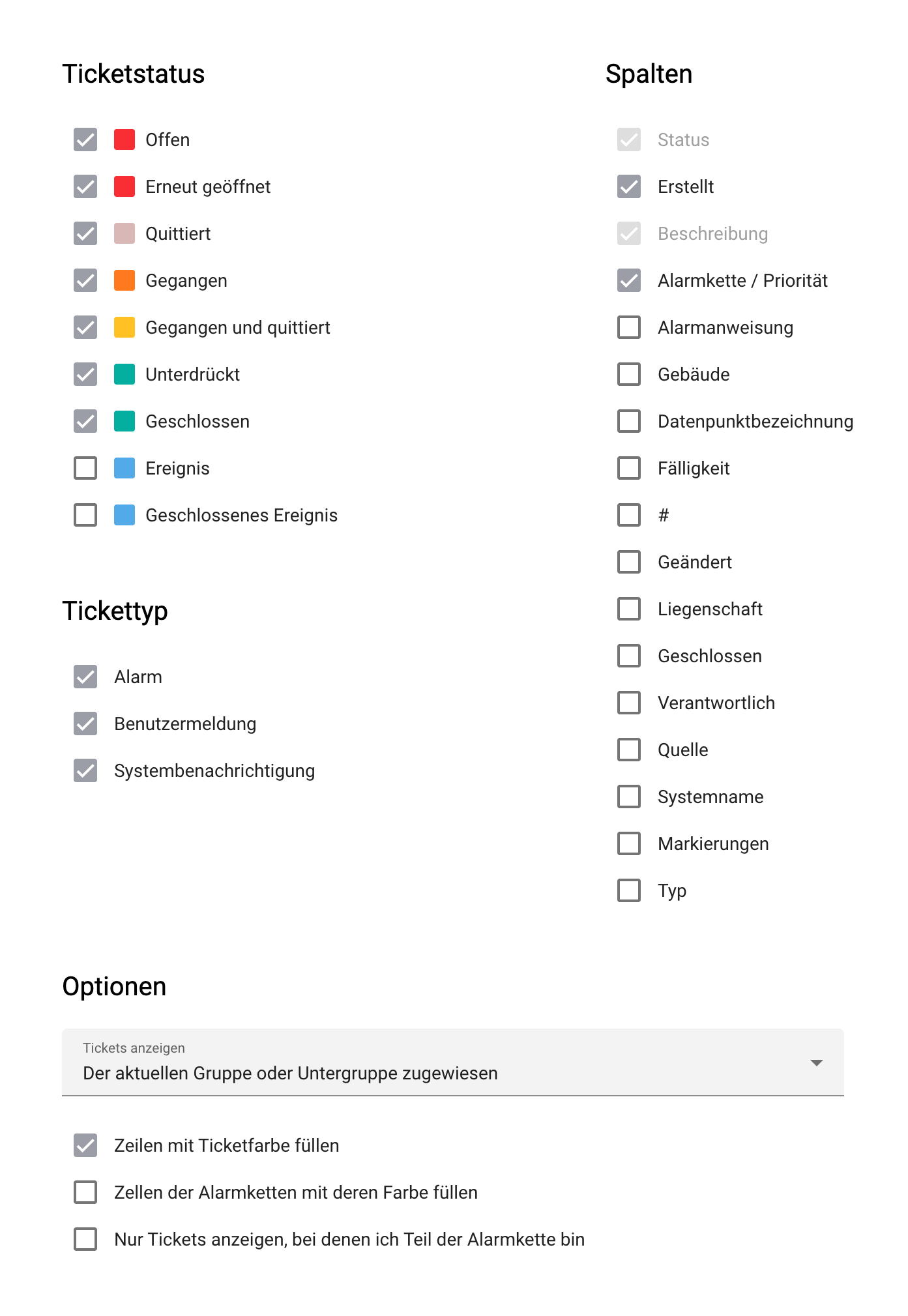Enable Zellen der Alarmketten mit Farbe füllen
Viewport: 908px width, 1316px height.
[85, 1192]
